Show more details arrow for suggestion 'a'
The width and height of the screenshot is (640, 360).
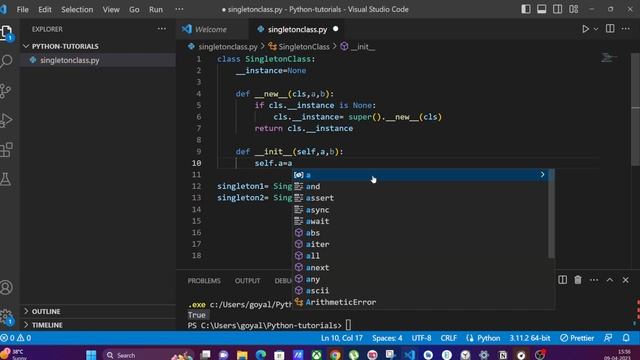coord(542,175)
